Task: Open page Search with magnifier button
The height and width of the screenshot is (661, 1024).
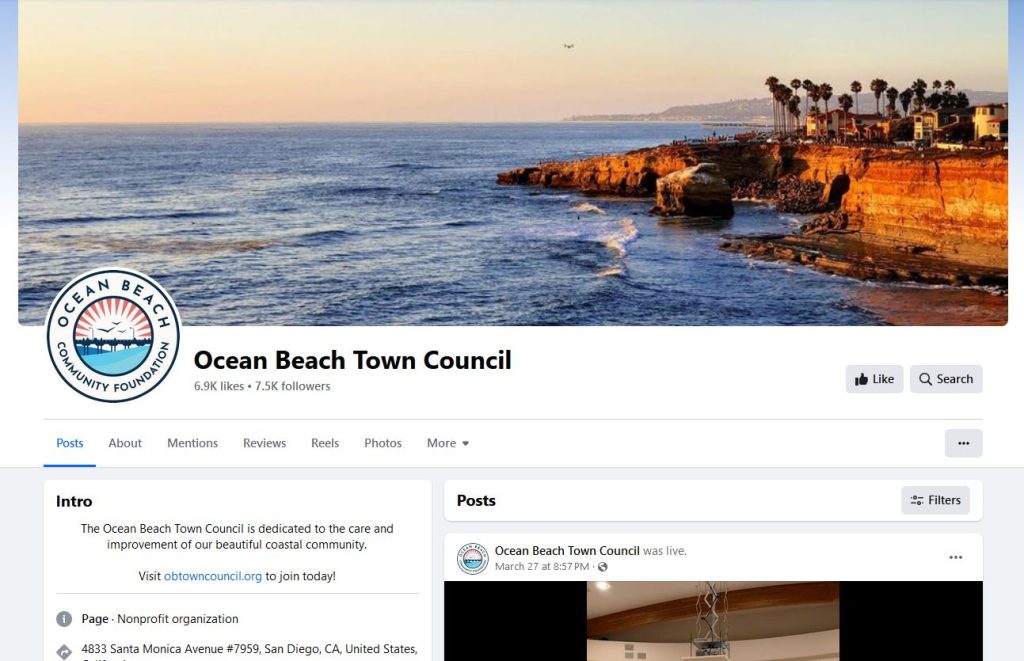Action: (x=946, y=379)
